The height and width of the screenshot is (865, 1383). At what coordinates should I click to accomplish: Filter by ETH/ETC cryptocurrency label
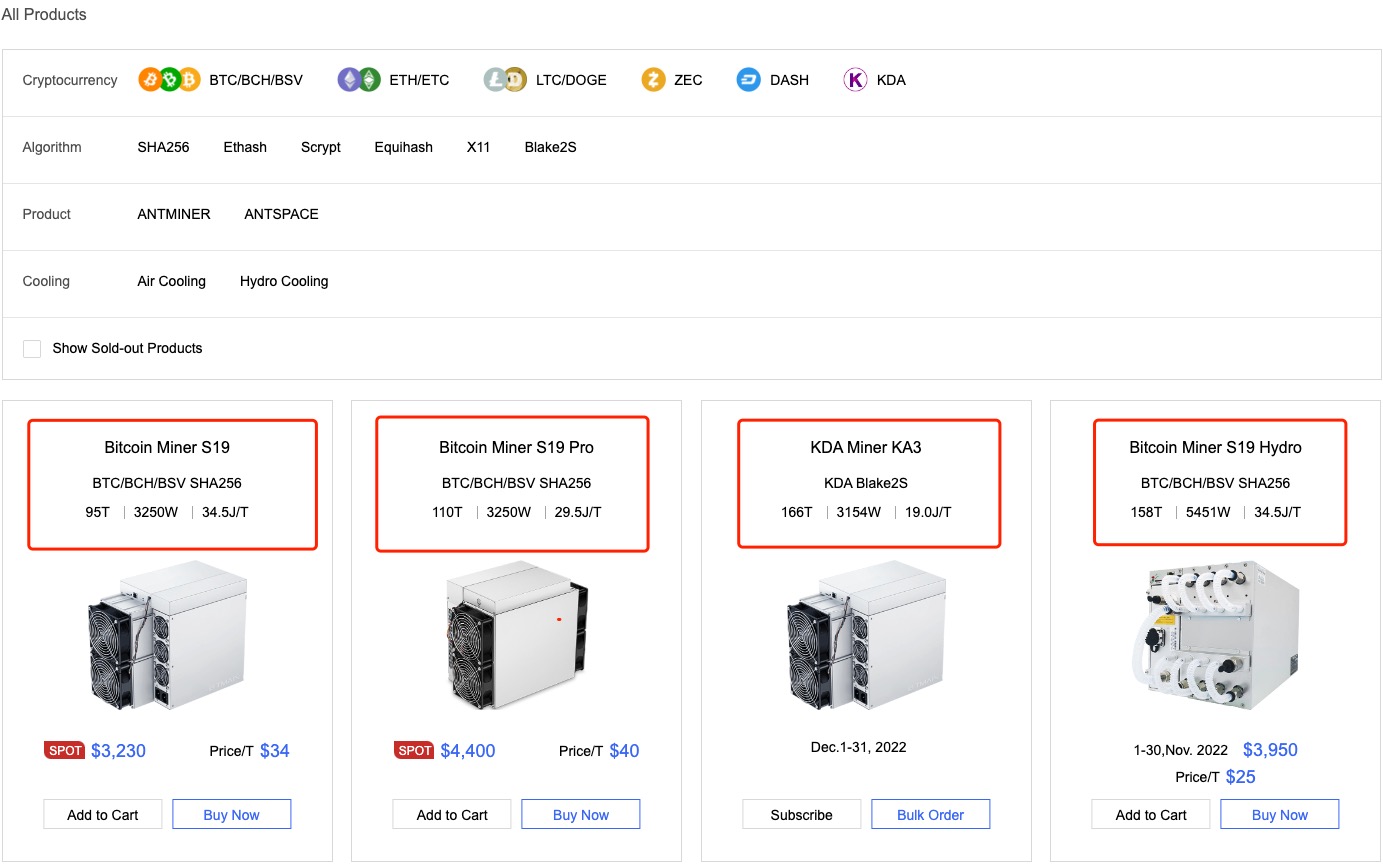[x=420, y=80]
